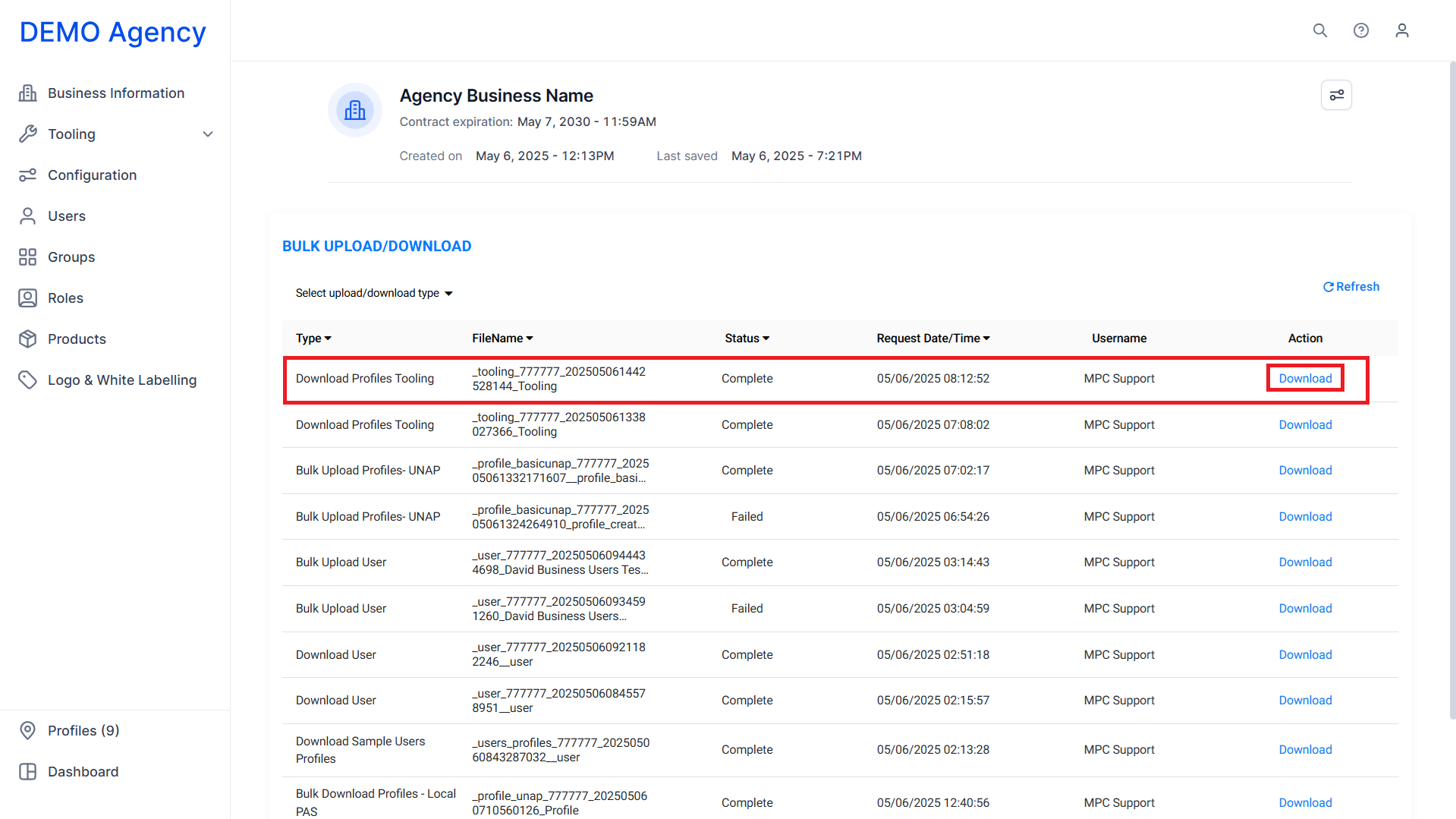
Task: Click the Business Information building icon
Action: click(28, 93)
